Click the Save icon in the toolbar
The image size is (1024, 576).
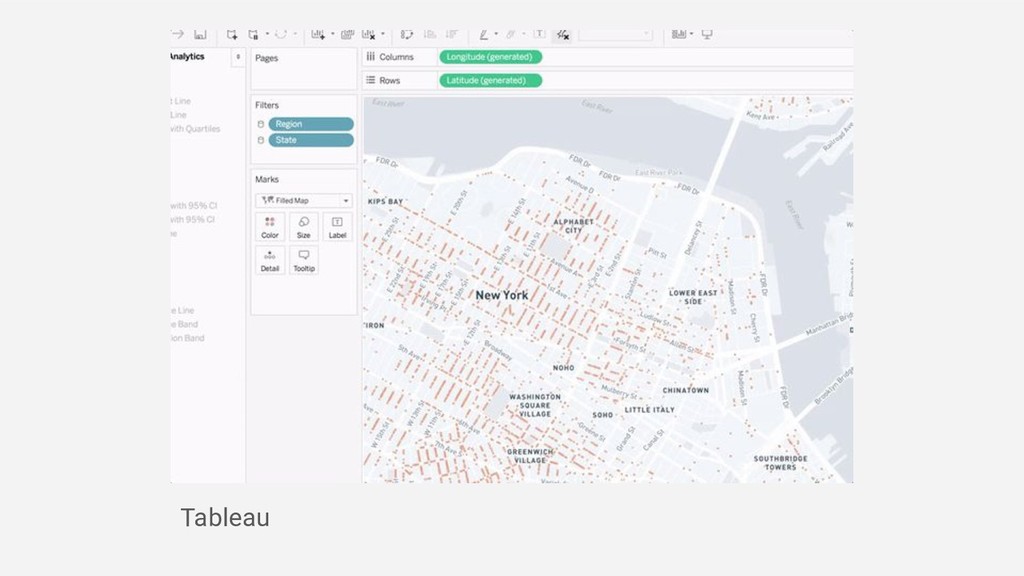tap(200, 34)
